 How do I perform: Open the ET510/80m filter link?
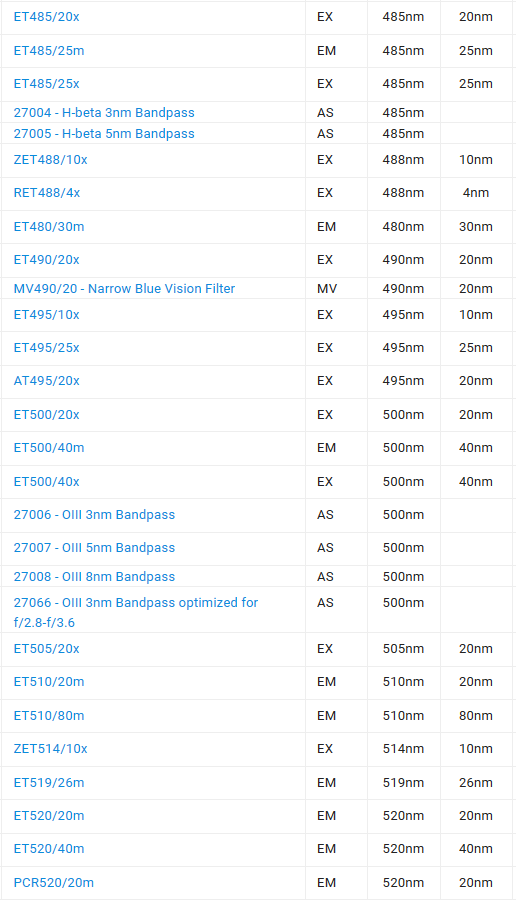(x=49, y=716)
